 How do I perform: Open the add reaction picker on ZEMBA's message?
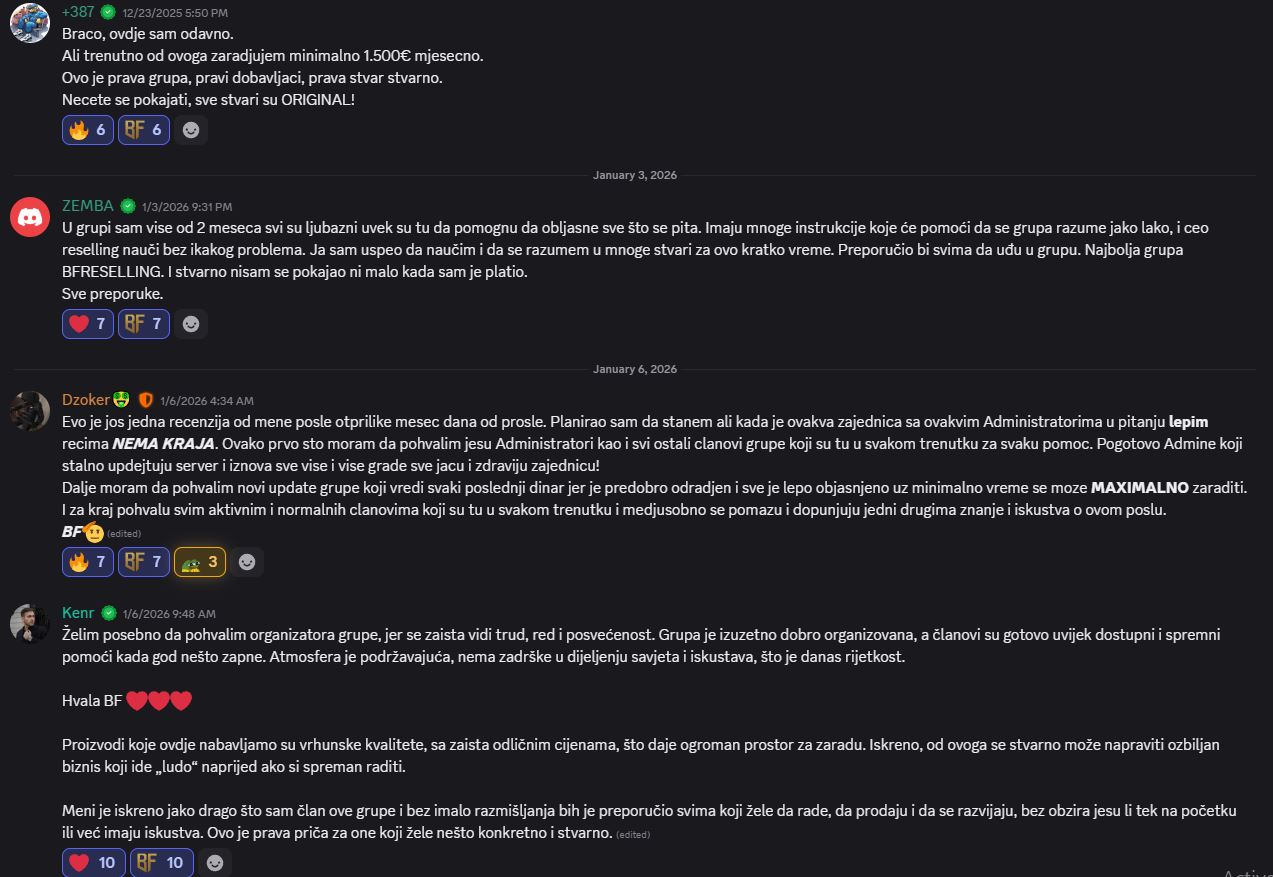[190, 323]
